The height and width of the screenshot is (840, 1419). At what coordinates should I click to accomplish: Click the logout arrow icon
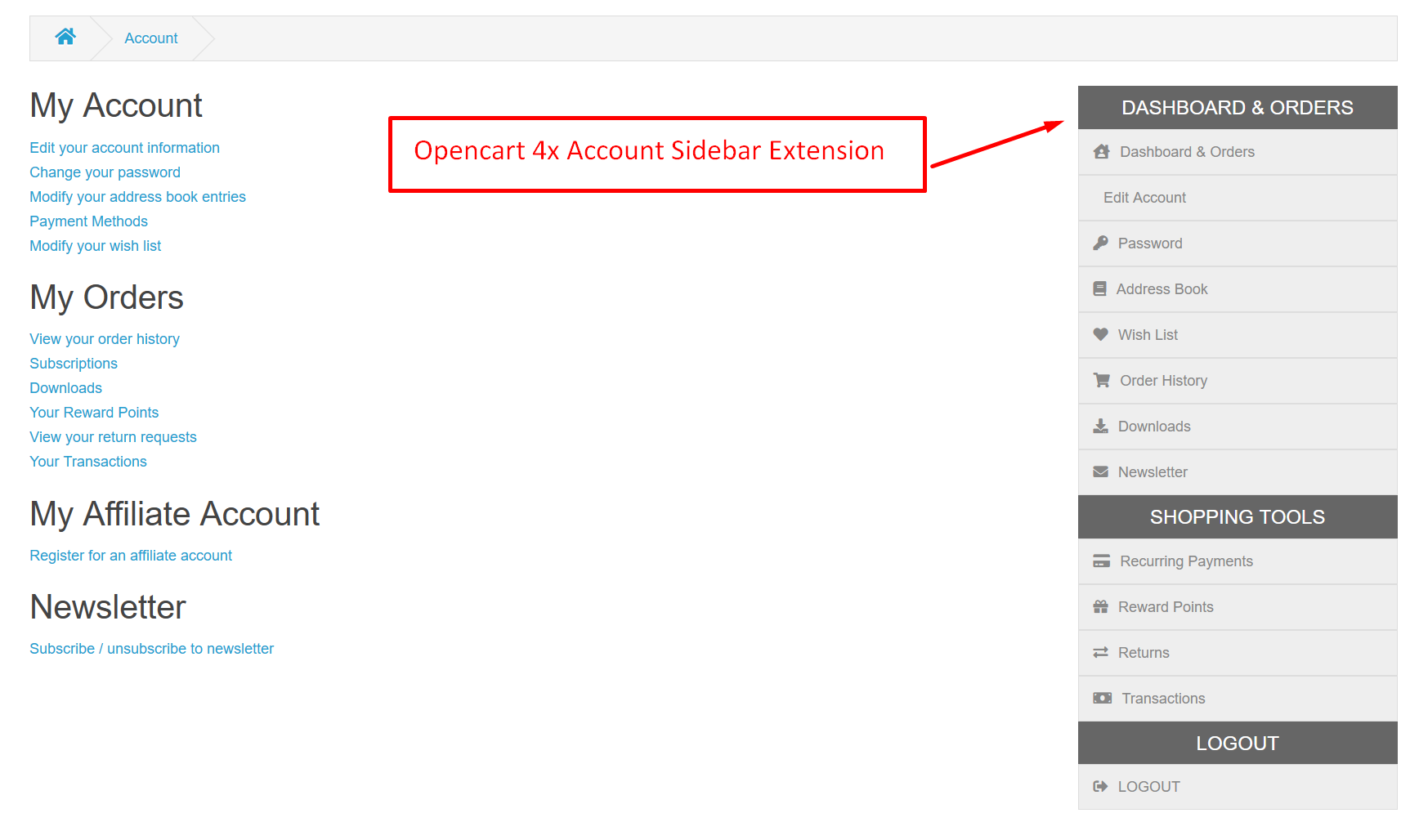coord(1100,786)
